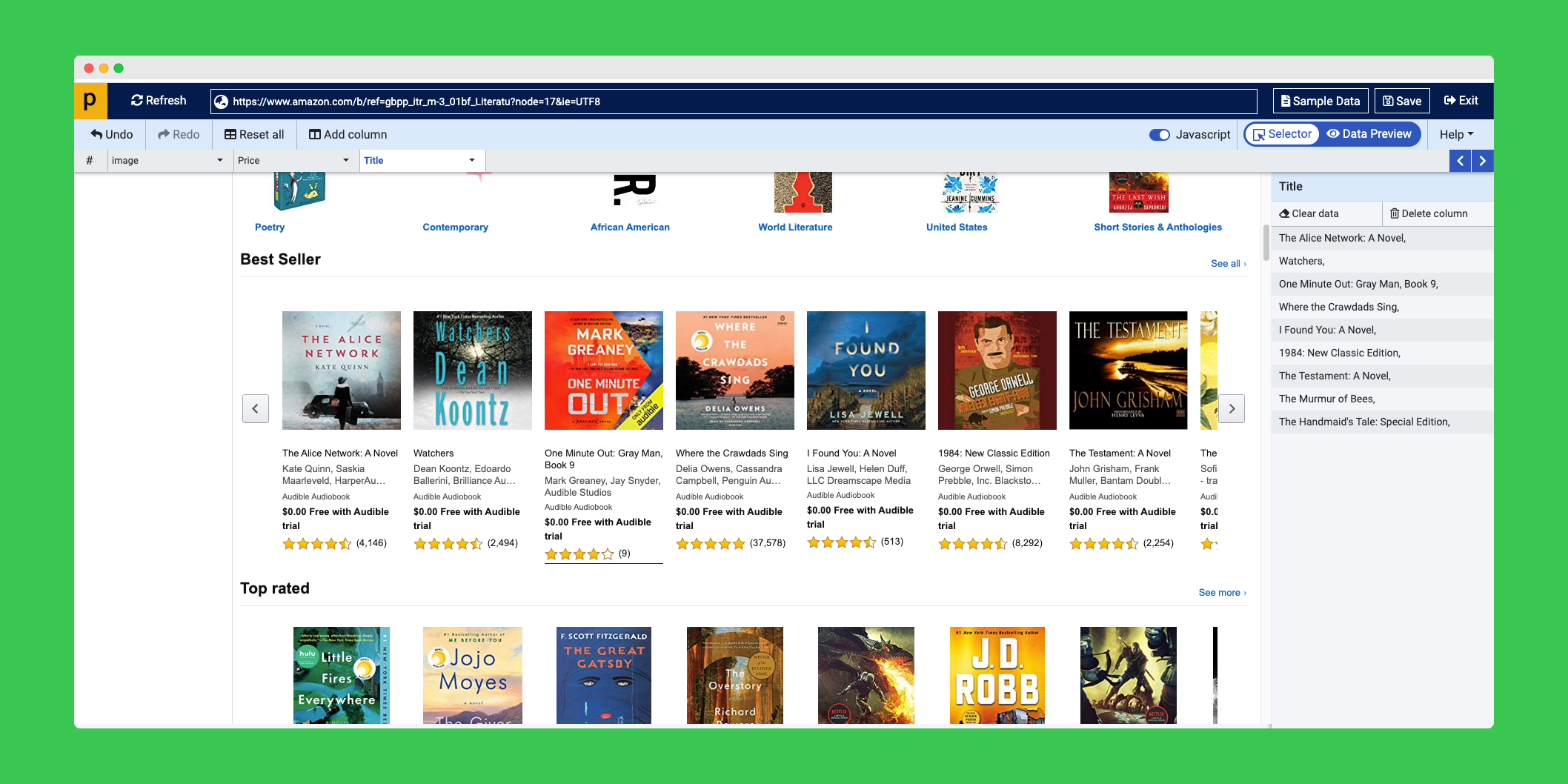
Task: Open Short Stories & Anthologies link
Action: click(x=1157, y=227)
